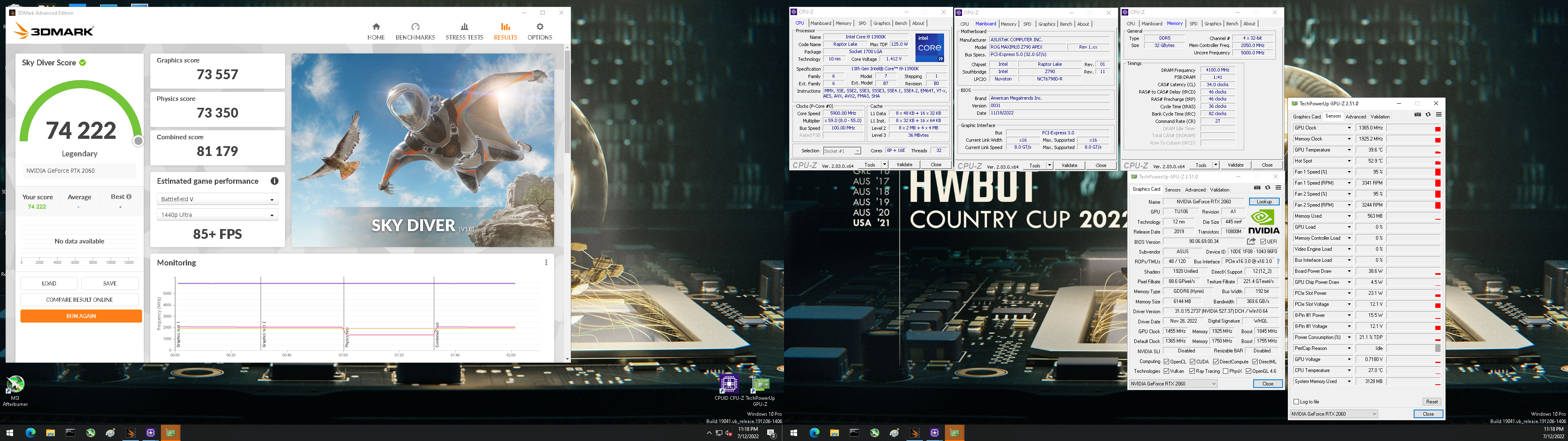Screen dimensions: 1568x441
Task: Expand the GPU Temperature sensor dropdown arrow
Action: tap(1349, 150)
